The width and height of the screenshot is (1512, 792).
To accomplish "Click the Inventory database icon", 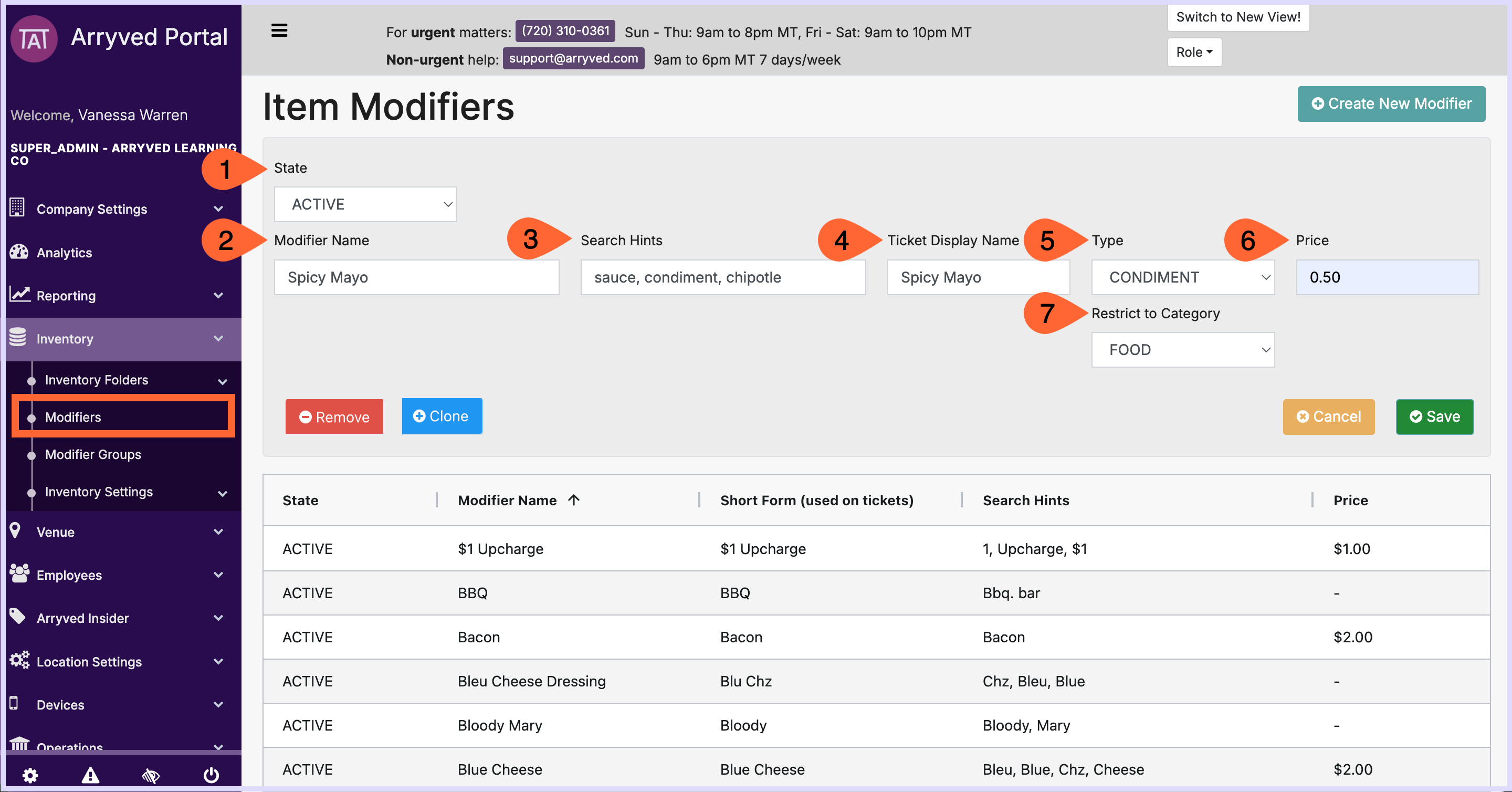I will click(18, 338).
